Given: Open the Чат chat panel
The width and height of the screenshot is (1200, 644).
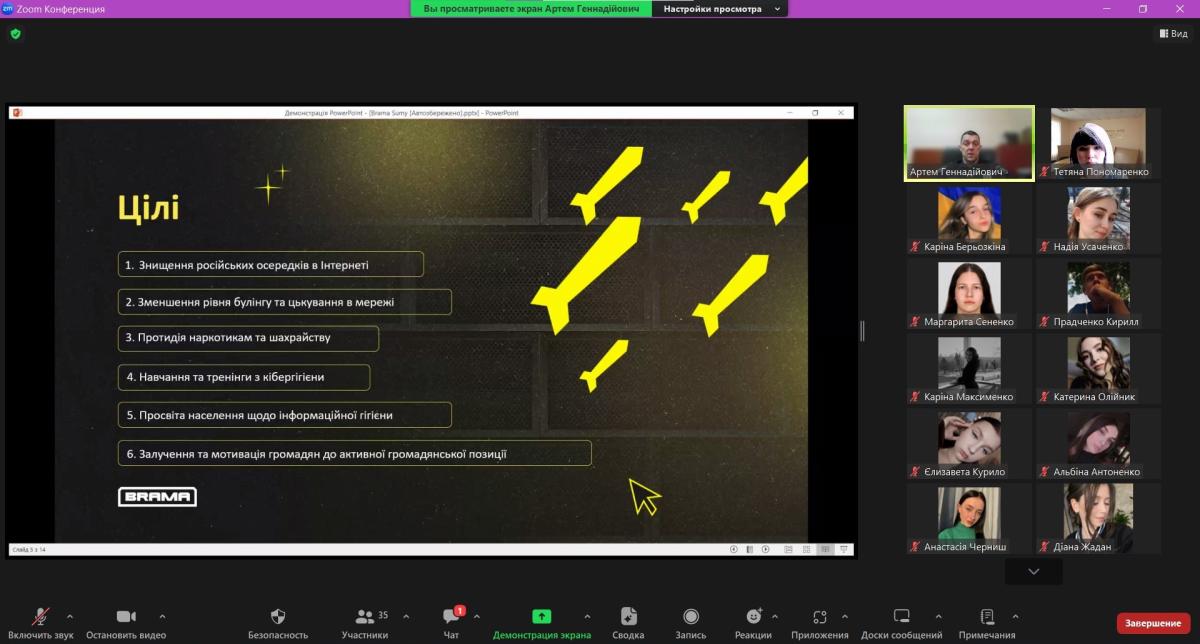Looking at the screenshot, I should pos(451,623).
